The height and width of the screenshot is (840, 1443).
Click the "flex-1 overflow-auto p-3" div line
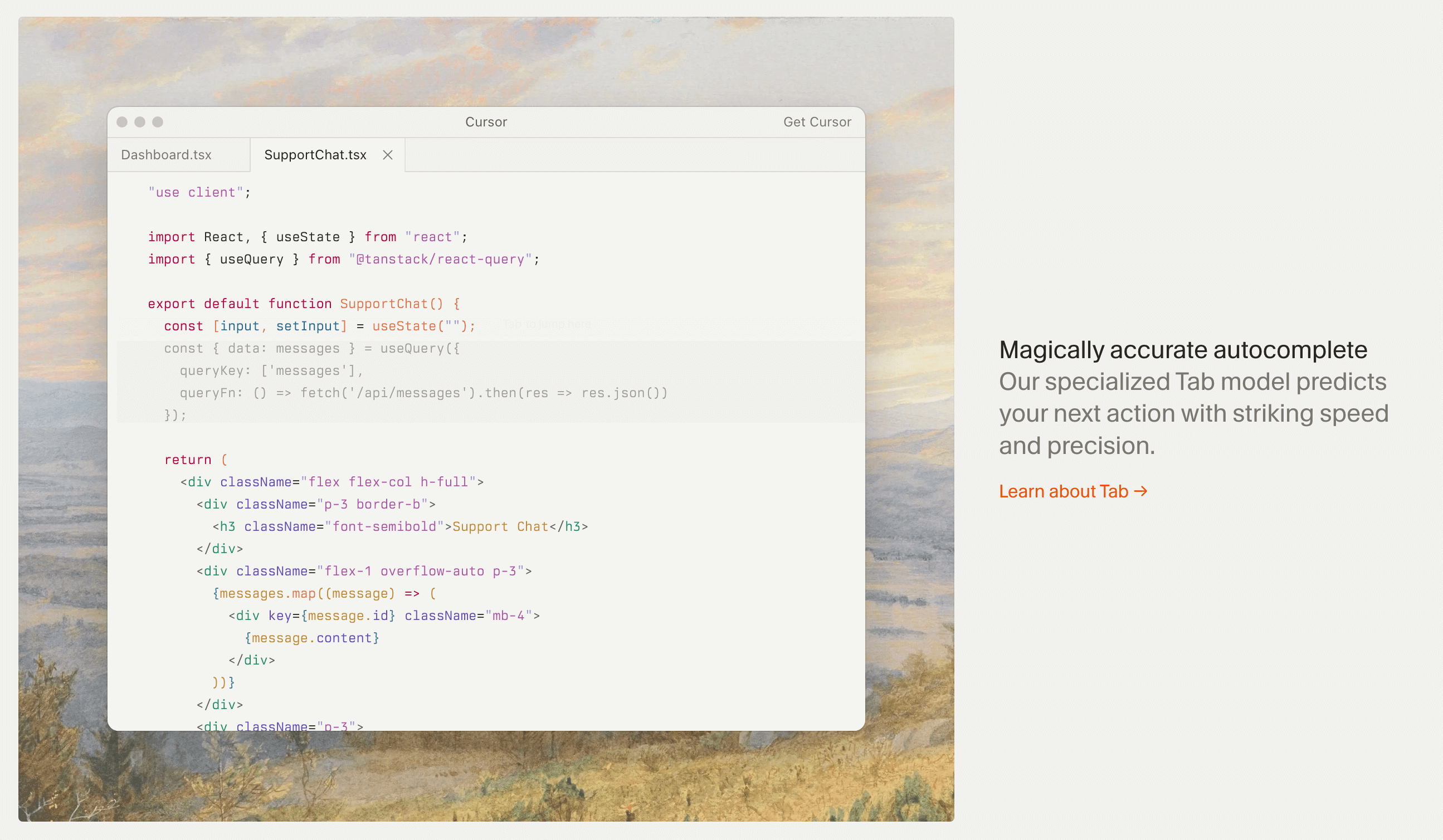click(364, 572)
